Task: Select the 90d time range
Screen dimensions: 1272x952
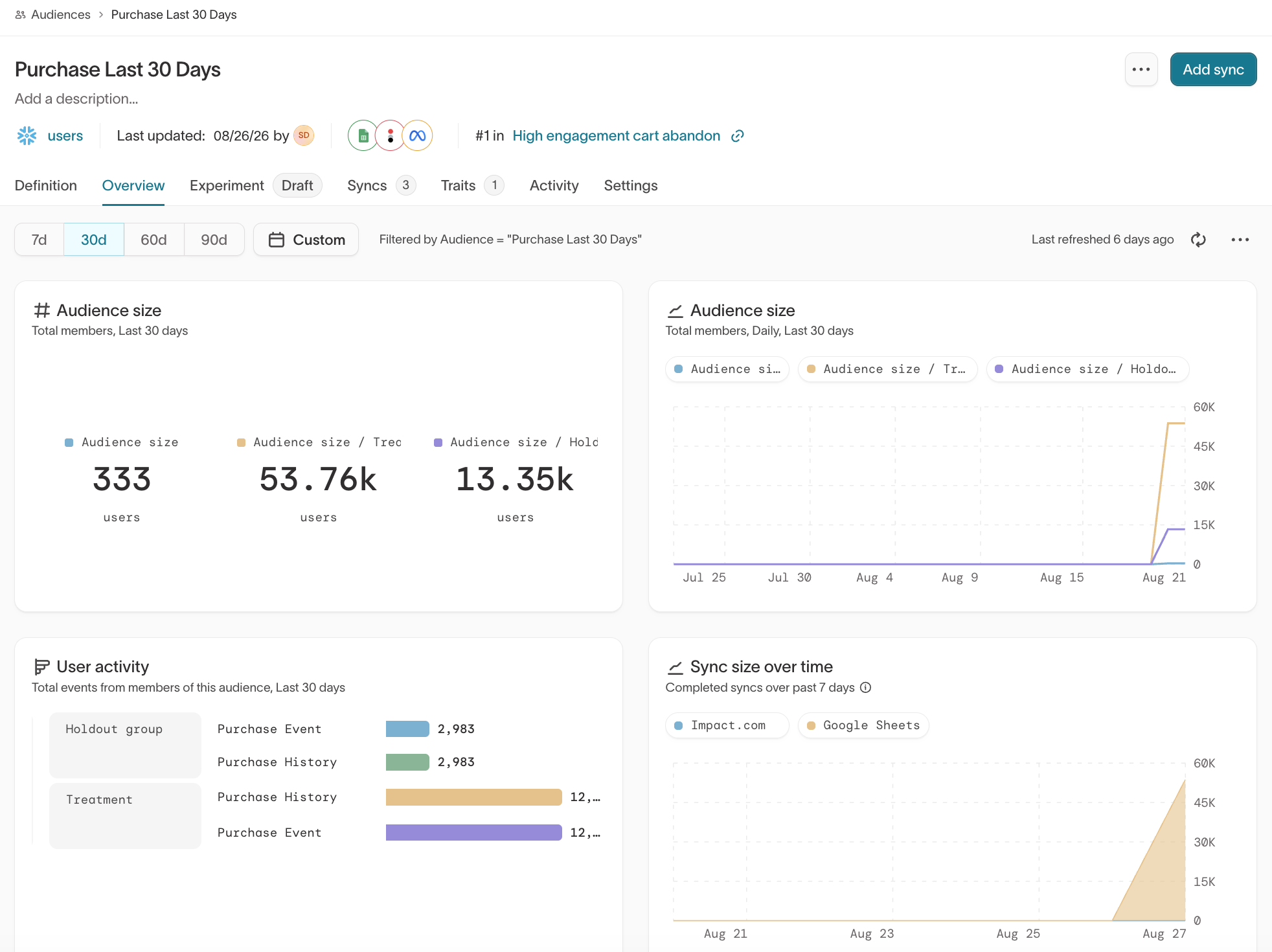Action: point(214,240)
